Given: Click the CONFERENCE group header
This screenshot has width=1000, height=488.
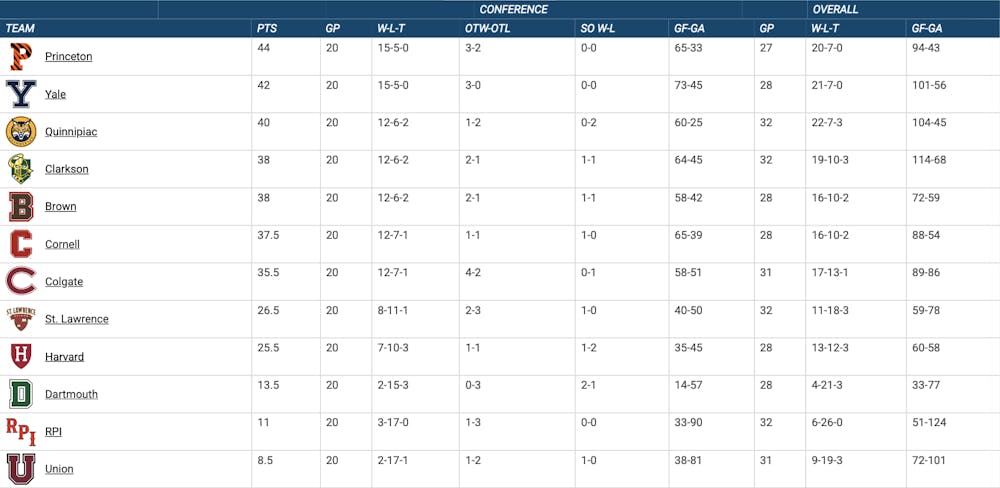Looking at the screenshot, I should pos(513,9).
